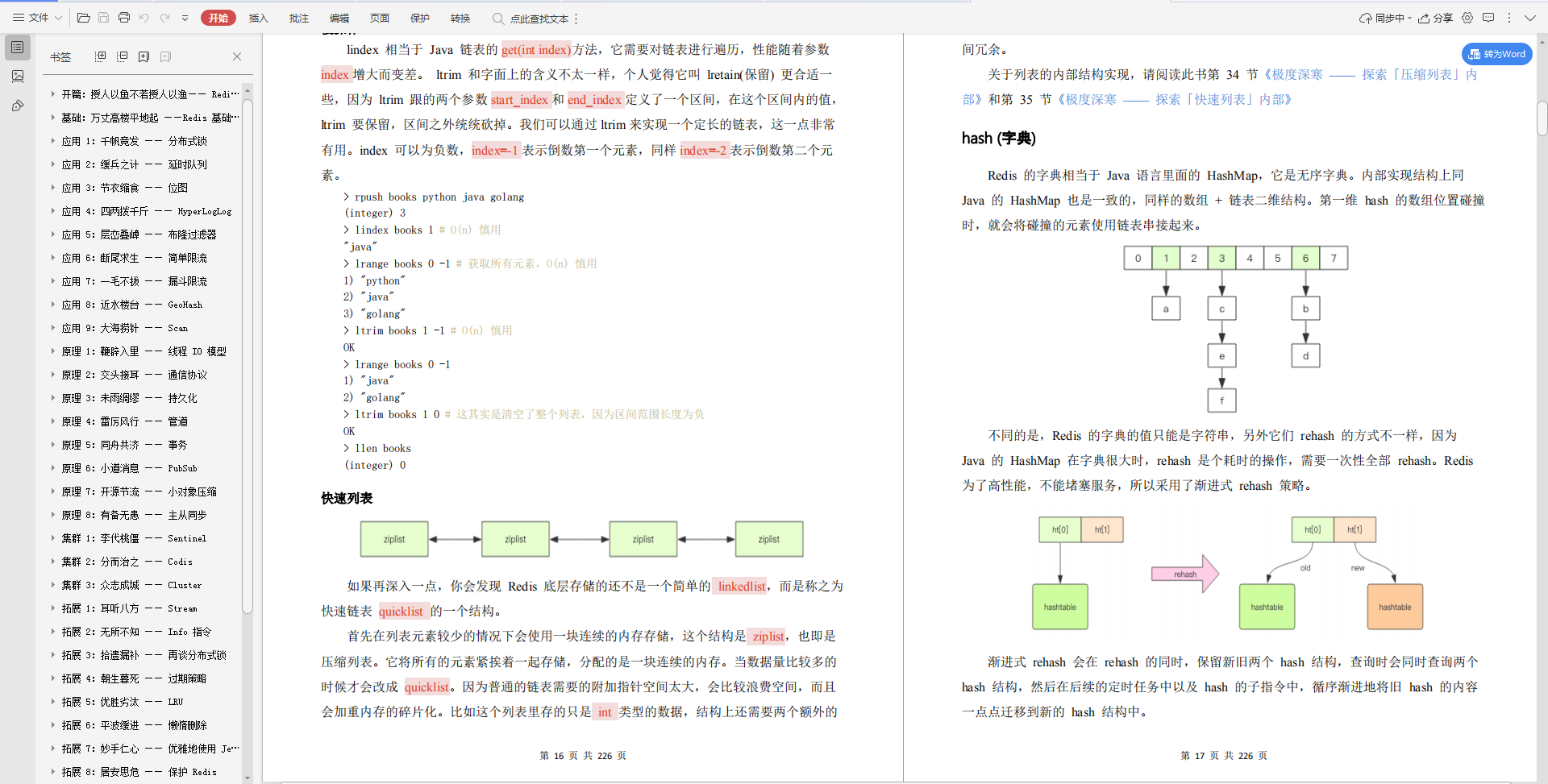This screenshot has height=784, width=1548.
Task: Open the image panel in the left sidebar
Action: pos(17,77)
